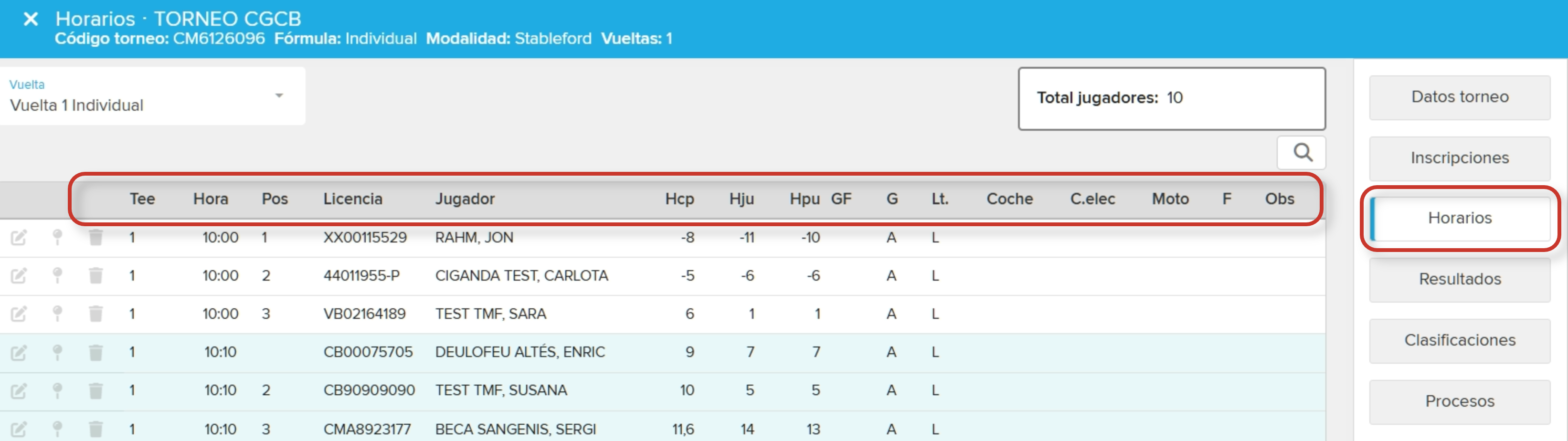
Task: Sort by the Jugador column header
Action: click(465, 199)
